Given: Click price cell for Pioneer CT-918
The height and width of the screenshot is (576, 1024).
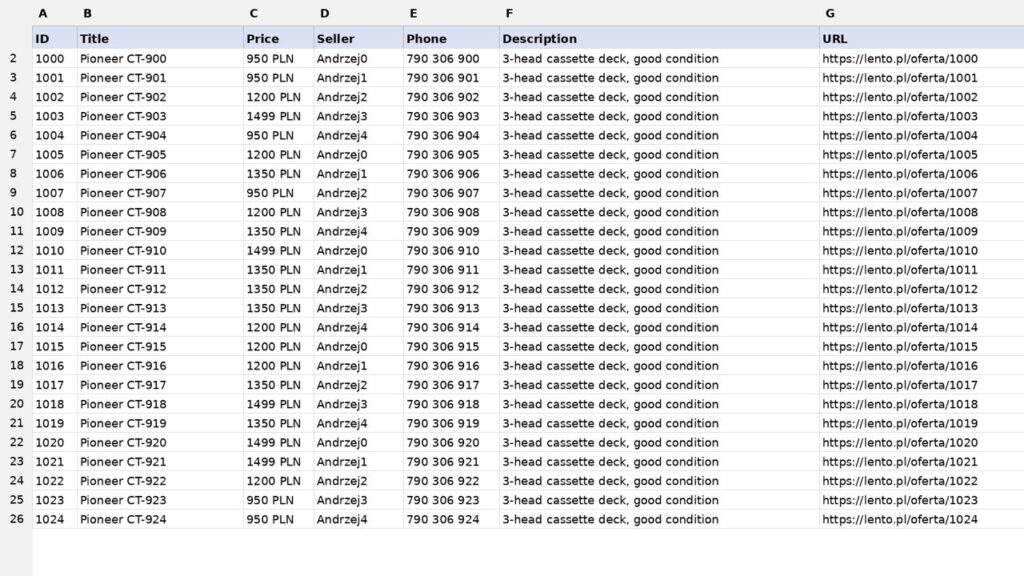Looking at the screenshot, I should click(279, 404).
